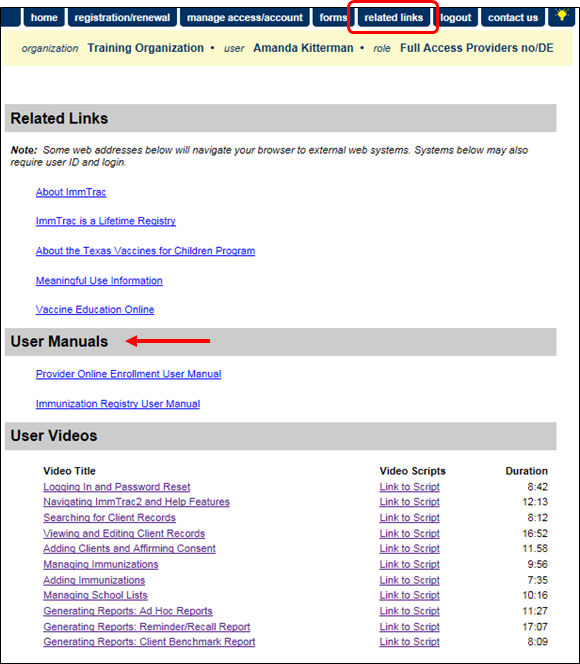580x664 pixels.
Task: Open script link for Adding Immunizations
Action: (x=409, y=580)
